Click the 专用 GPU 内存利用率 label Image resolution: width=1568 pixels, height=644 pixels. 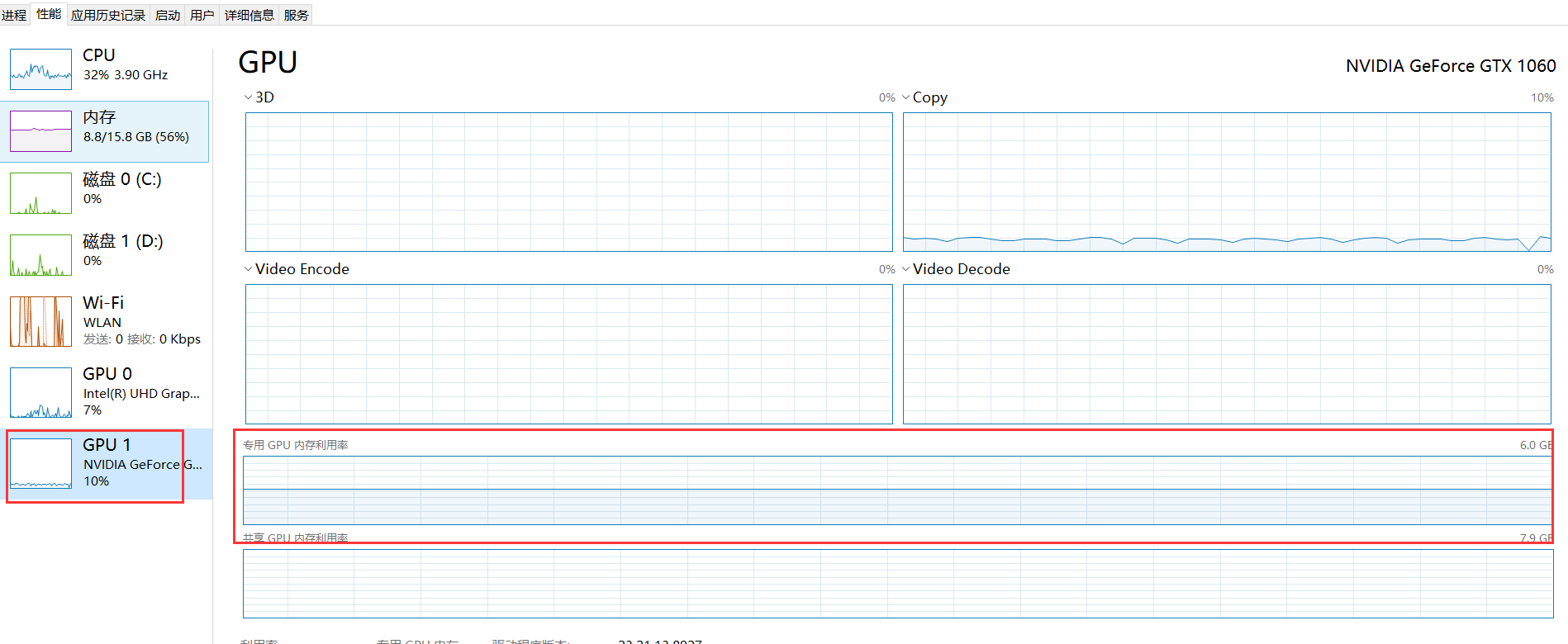click(x=295, y=445)
